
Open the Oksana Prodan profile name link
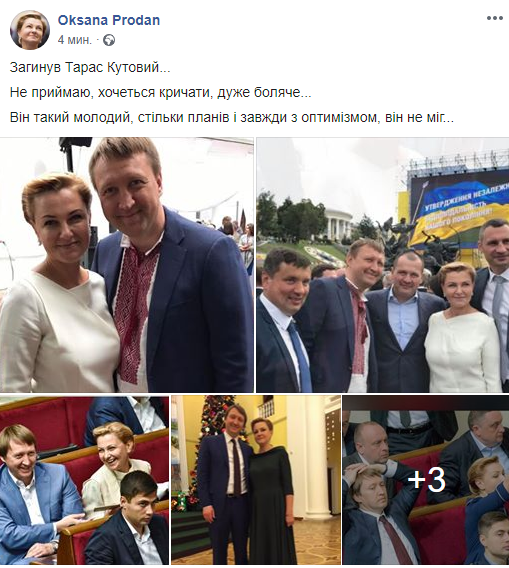(109, 20)
